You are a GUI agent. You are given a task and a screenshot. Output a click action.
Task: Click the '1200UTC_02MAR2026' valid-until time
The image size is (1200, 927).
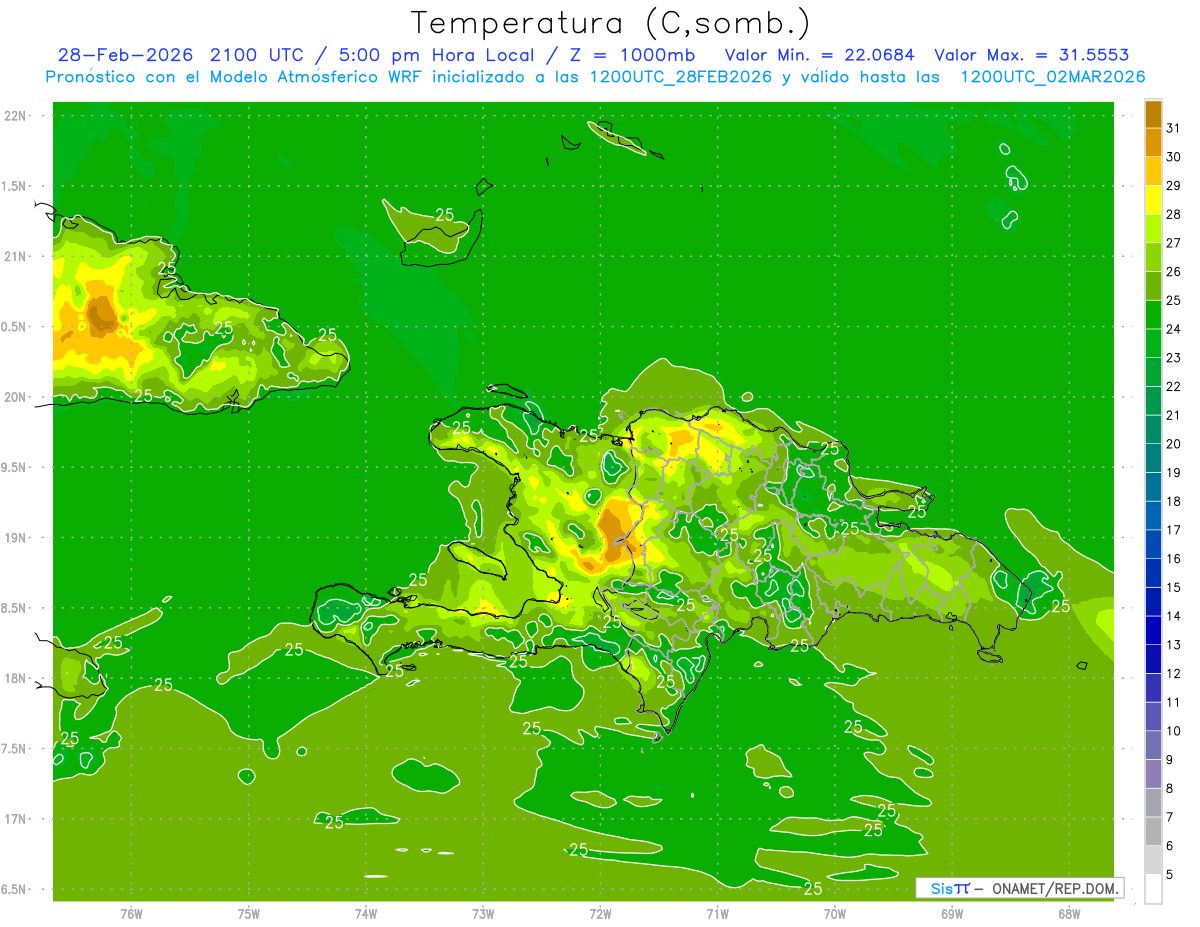[x=1053, y=77]
